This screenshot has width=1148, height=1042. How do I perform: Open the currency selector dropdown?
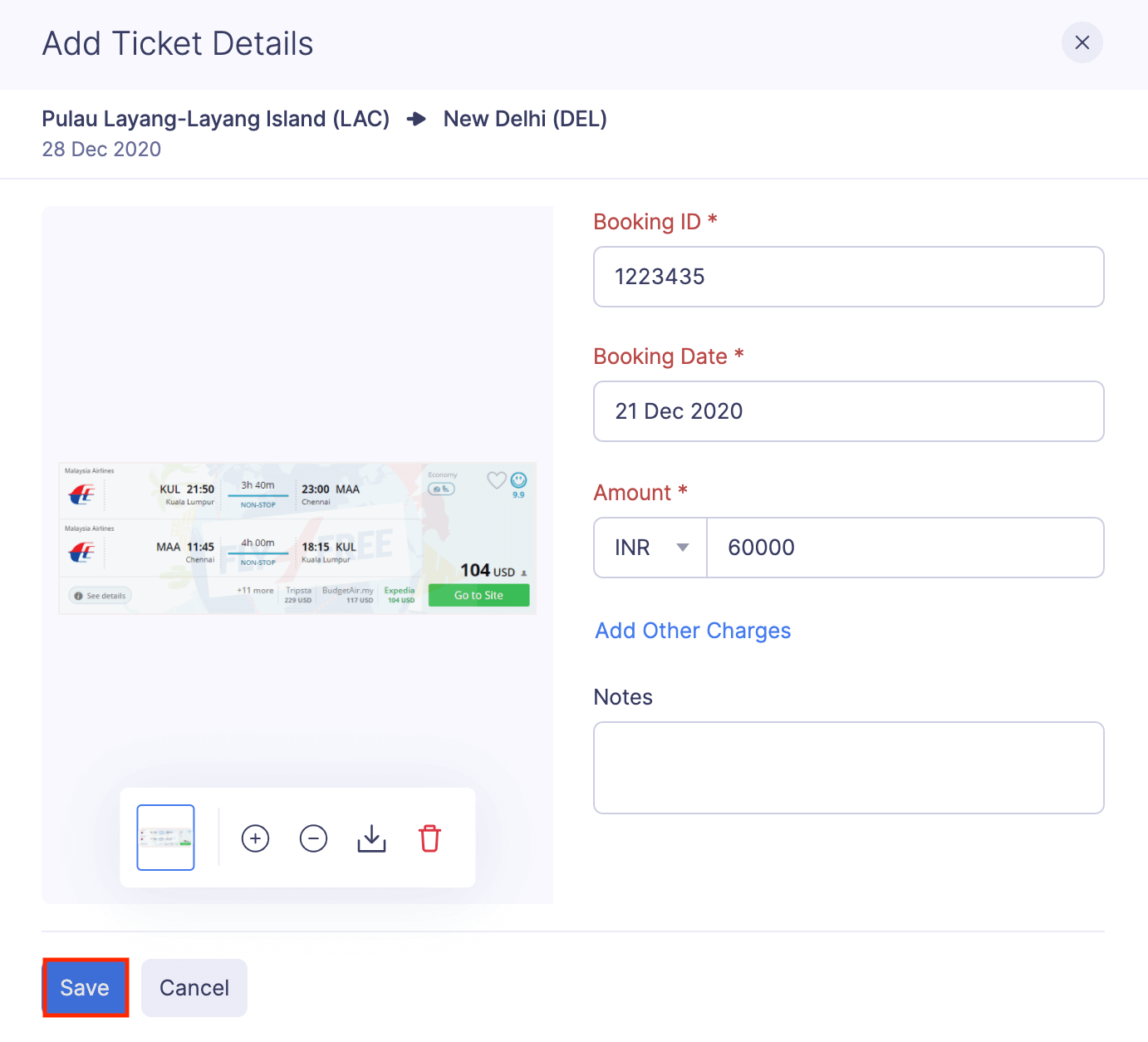coord(650,547)
